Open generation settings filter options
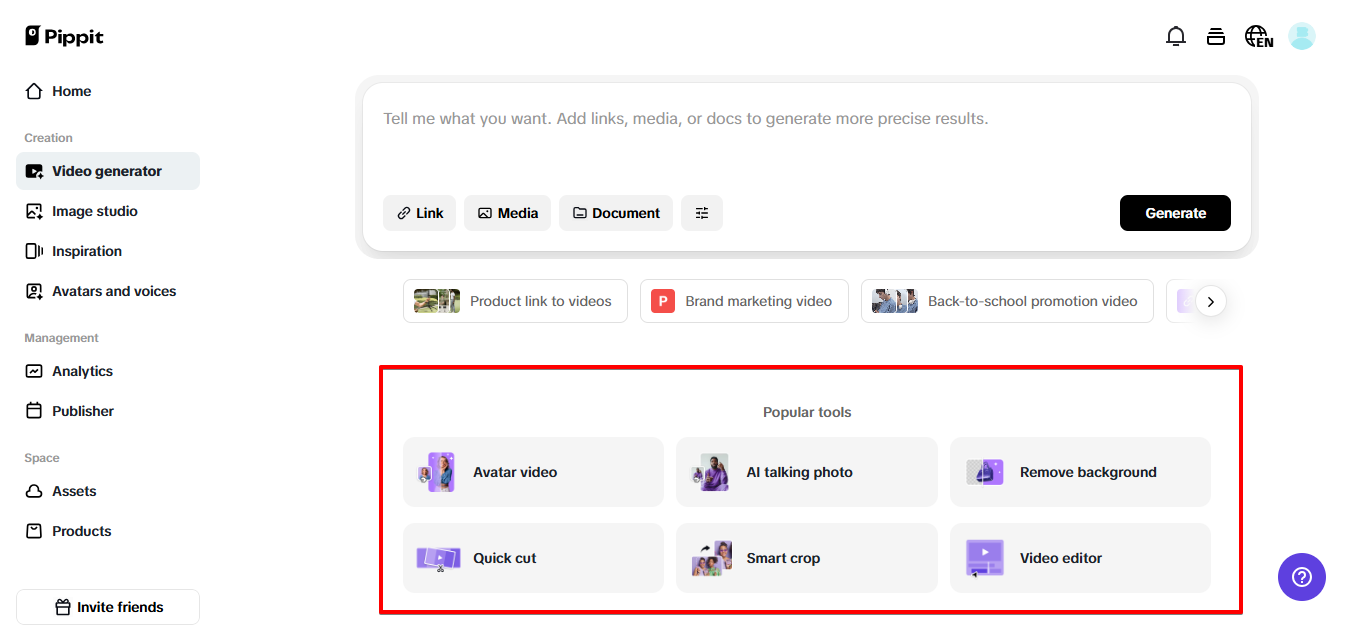 [701, 213]
